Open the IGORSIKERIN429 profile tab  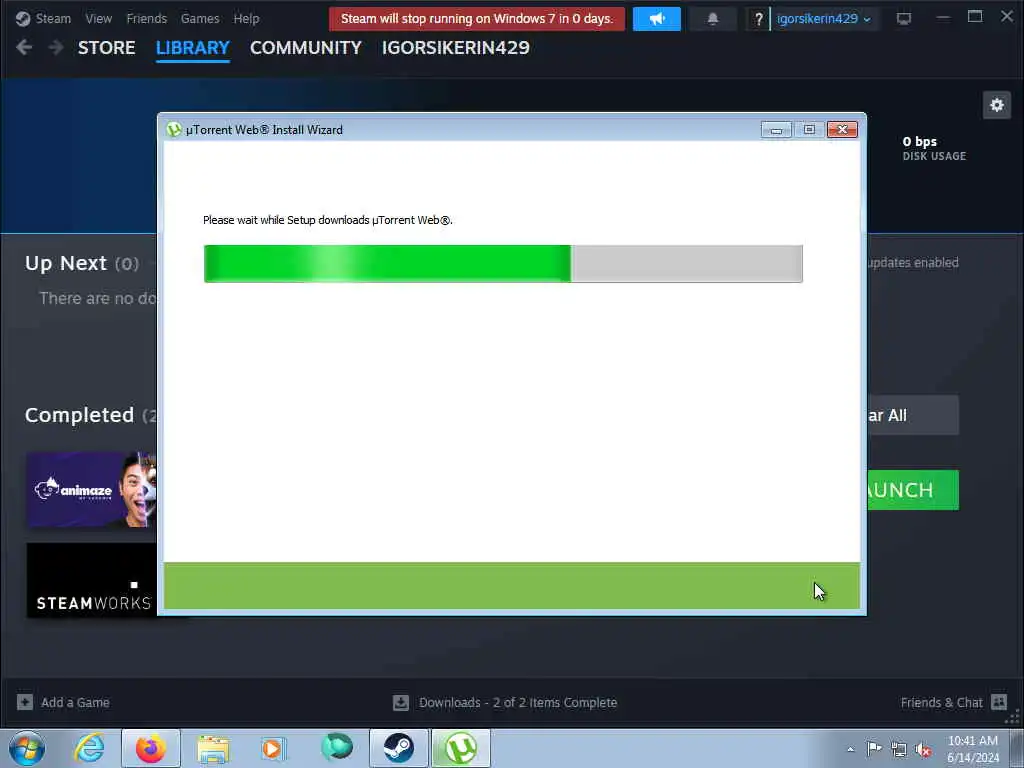[456, 48]
